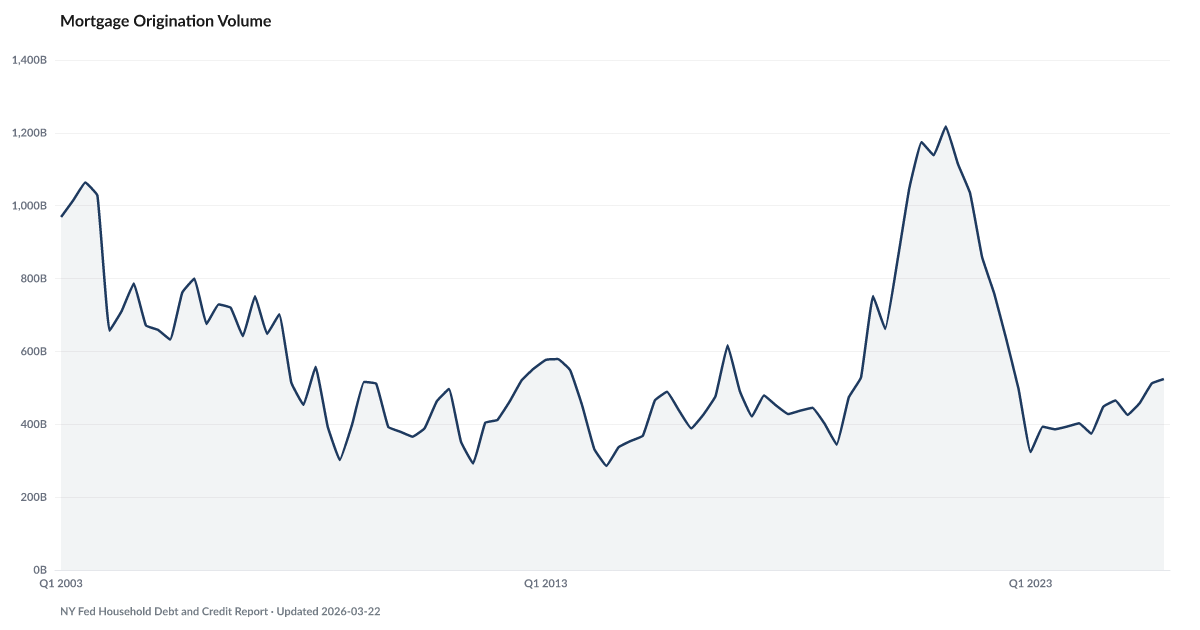Viewport: 1200px width, 630px height.
Task: Select the Q1 2013 x-axis label
Action: click(546, 582)
